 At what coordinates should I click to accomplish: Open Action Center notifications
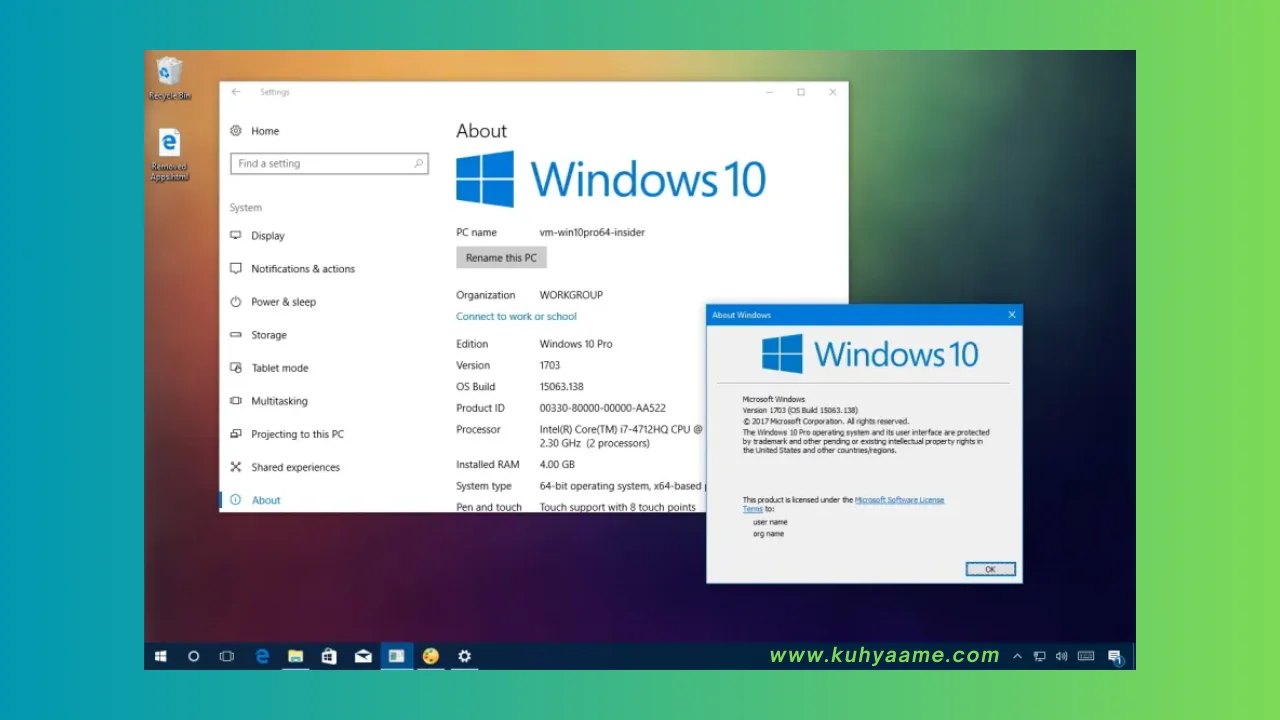[1115, 657]
